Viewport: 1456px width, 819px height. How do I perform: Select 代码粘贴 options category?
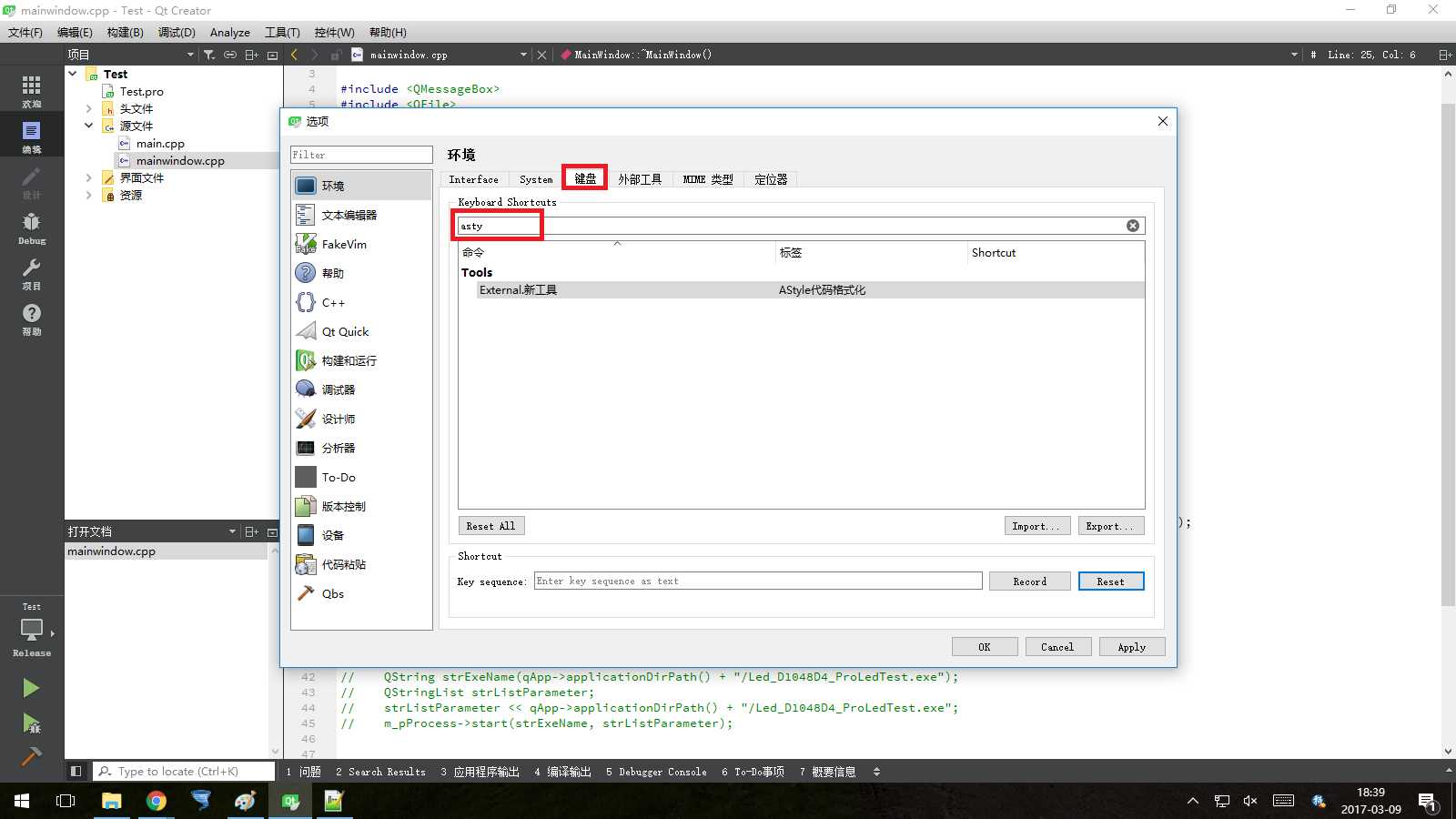click(x=361, y=564)
